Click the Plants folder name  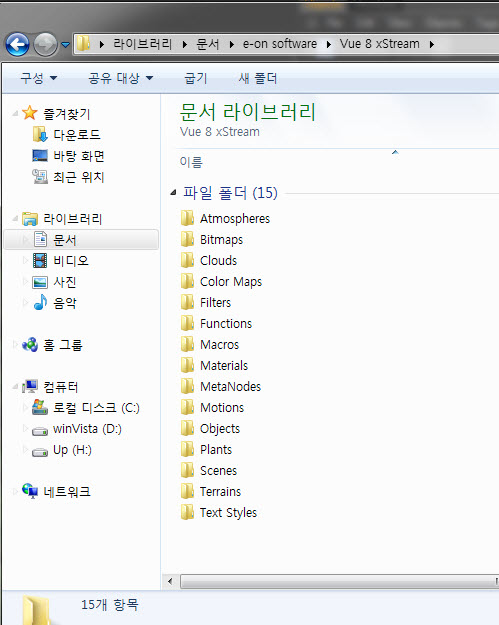pos(216,450)
